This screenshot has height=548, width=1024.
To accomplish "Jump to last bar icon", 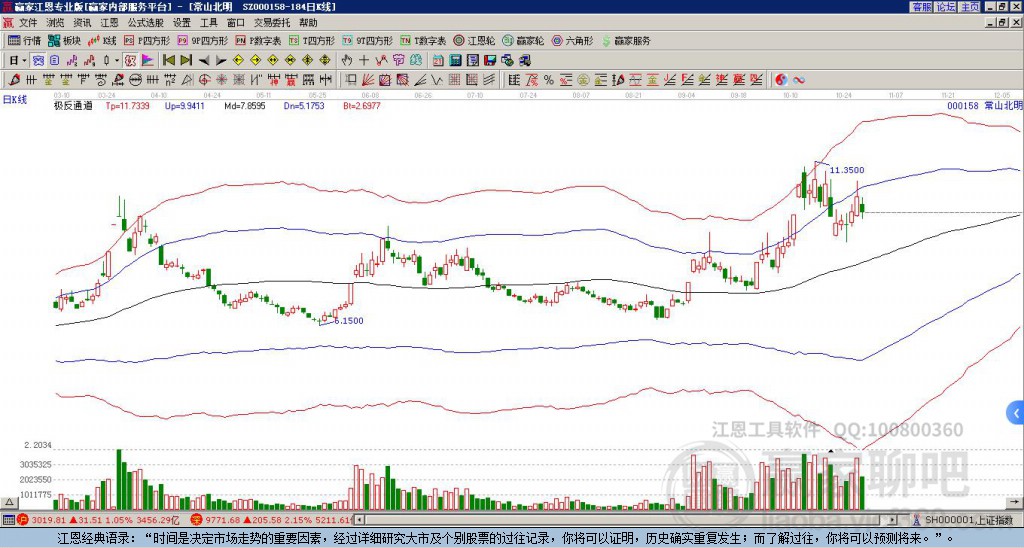I will (186, 61).
